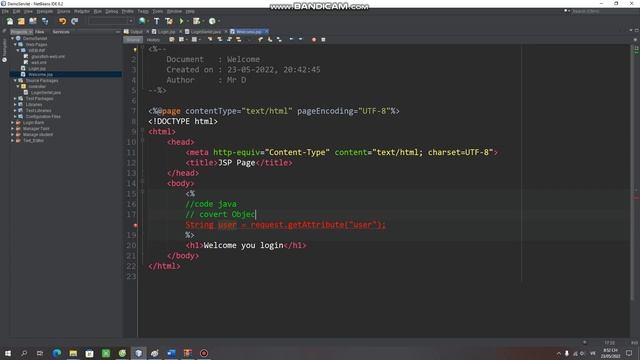Click the Build Project hammer icon
This screenshot has width=640, height=360.
click(157, 21)
